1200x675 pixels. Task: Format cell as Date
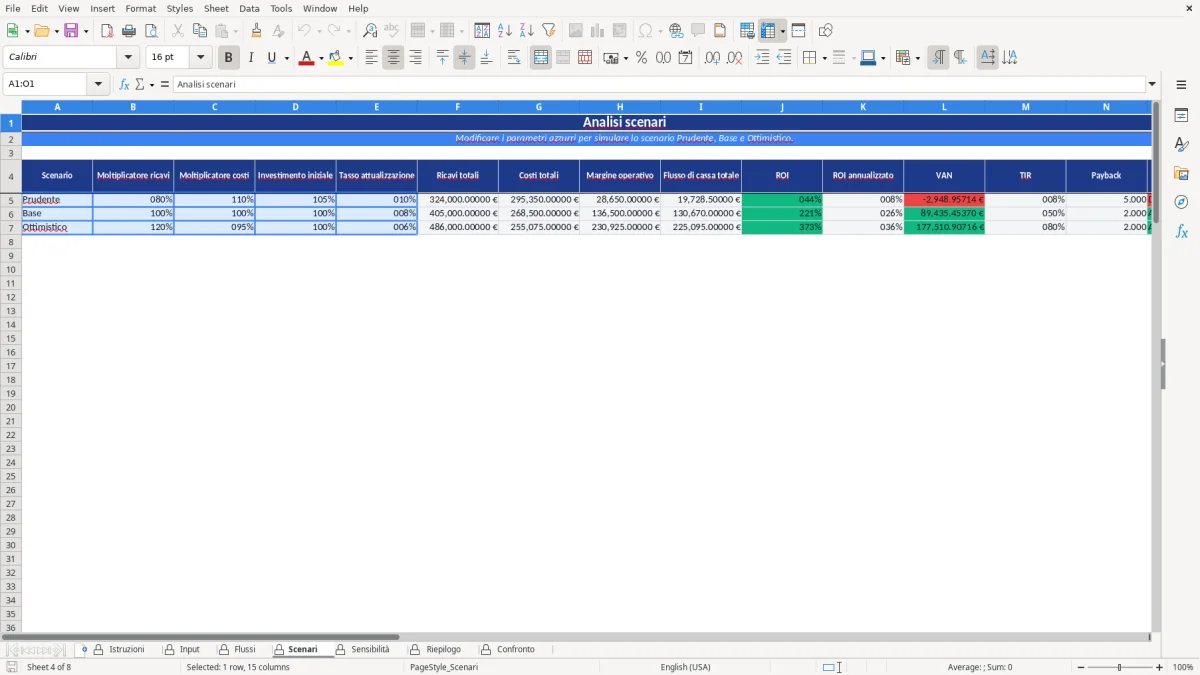[685, 58]
